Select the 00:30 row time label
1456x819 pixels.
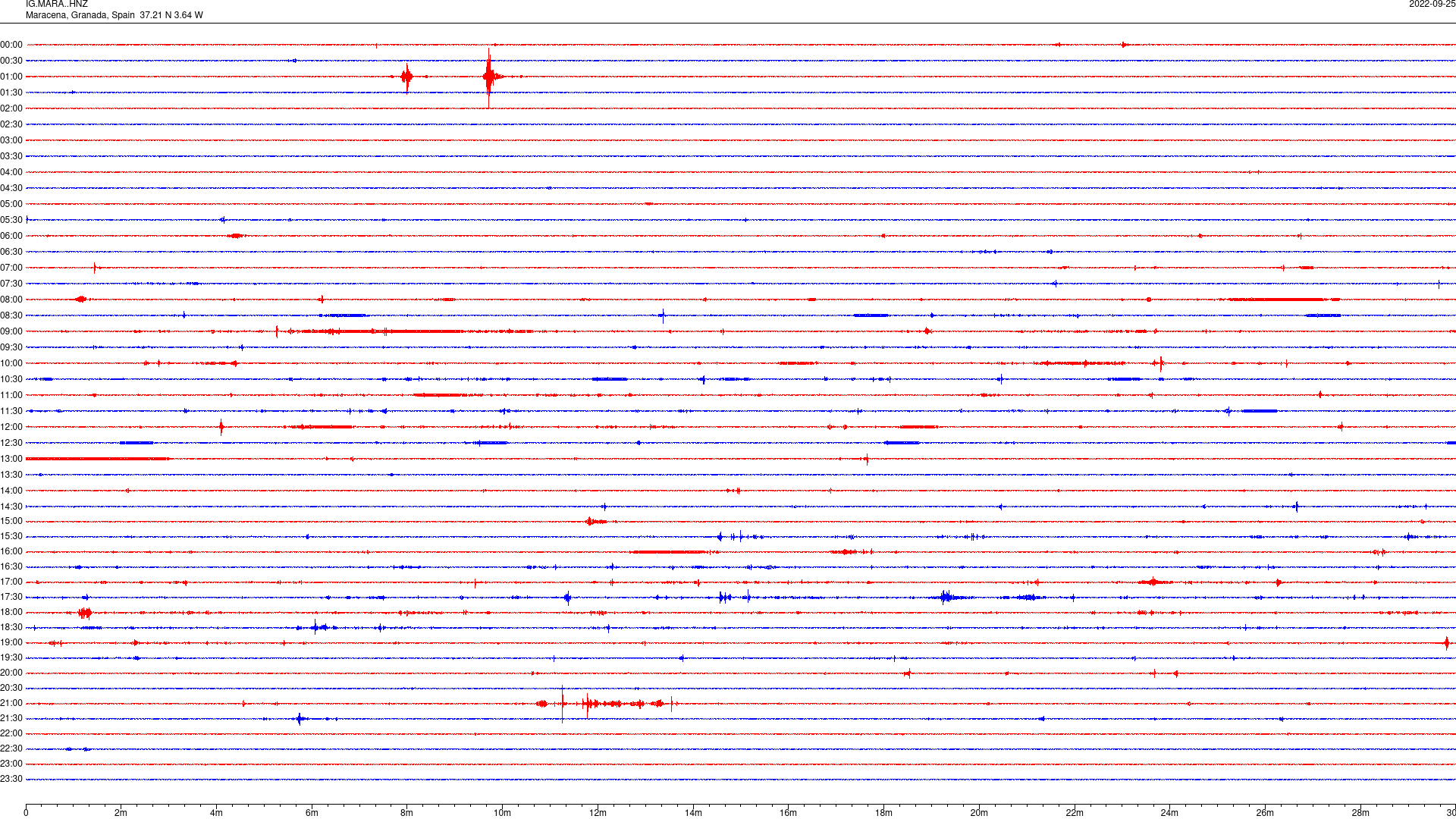coord(11,61)
